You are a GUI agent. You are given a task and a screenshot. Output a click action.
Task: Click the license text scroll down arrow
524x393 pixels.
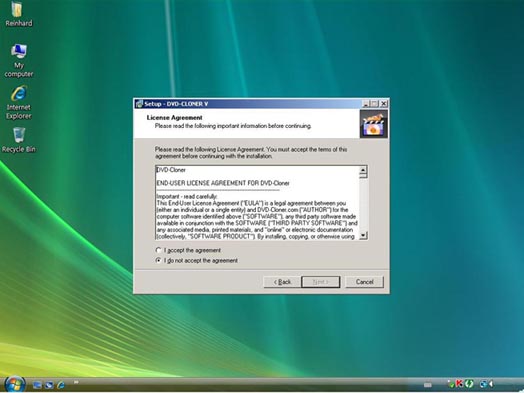pyautogui.click(x=363, y=235)
